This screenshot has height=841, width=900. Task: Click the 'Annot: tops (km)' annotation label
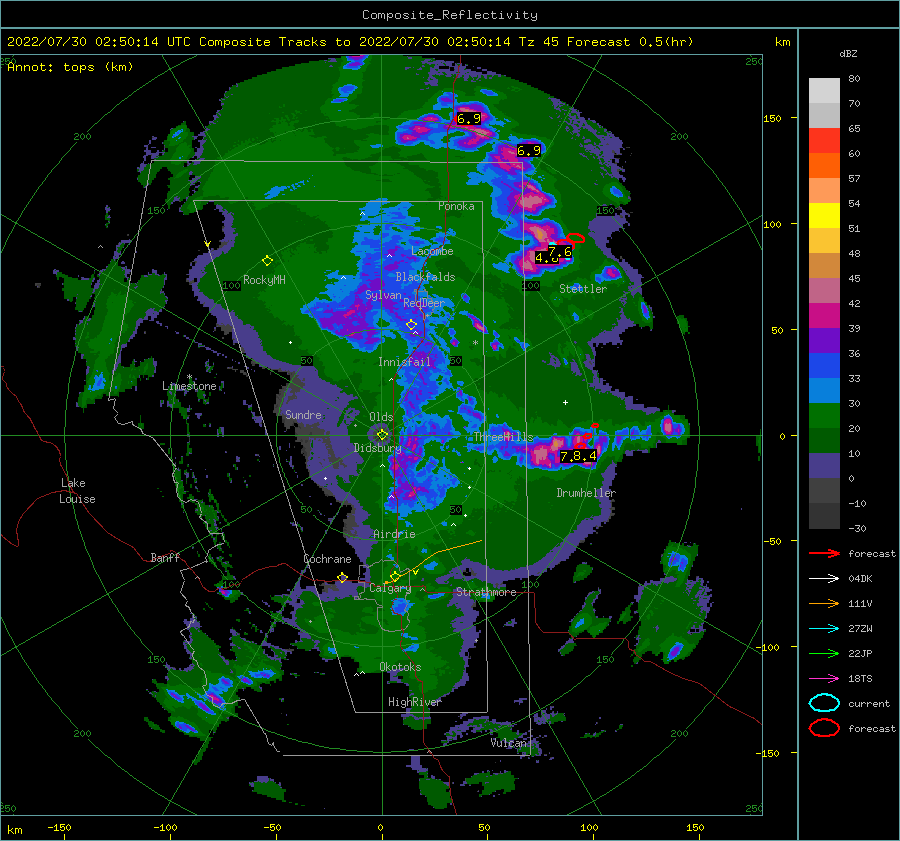pos(70,67)
